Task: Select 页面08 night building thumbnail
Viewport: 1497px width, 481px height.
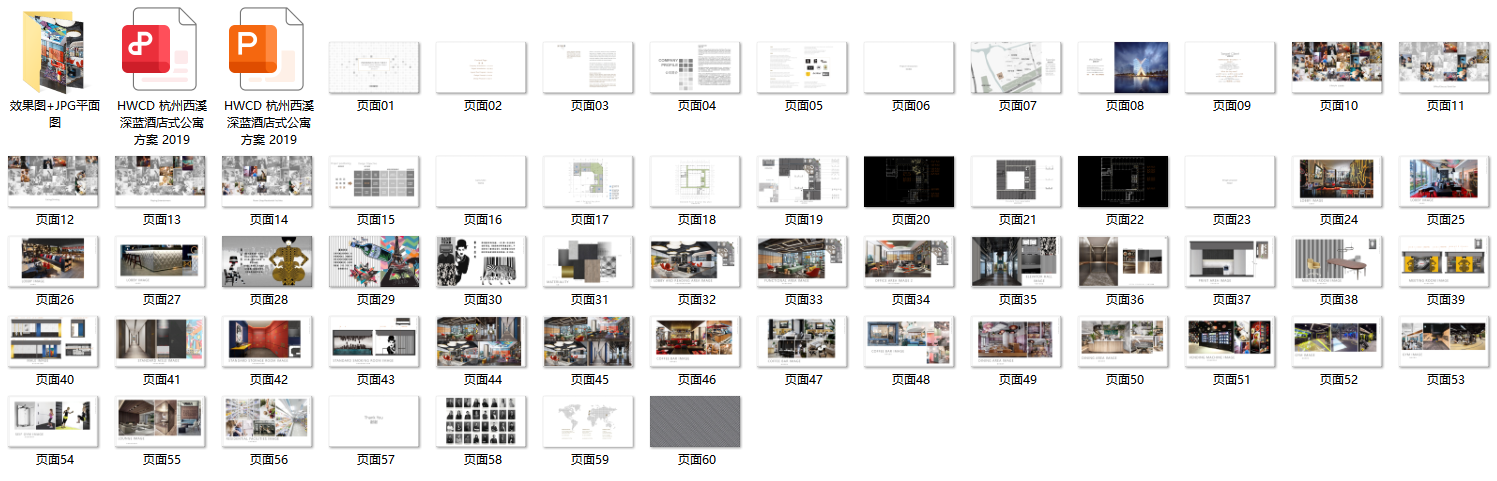Action: tap(1123, 68)
